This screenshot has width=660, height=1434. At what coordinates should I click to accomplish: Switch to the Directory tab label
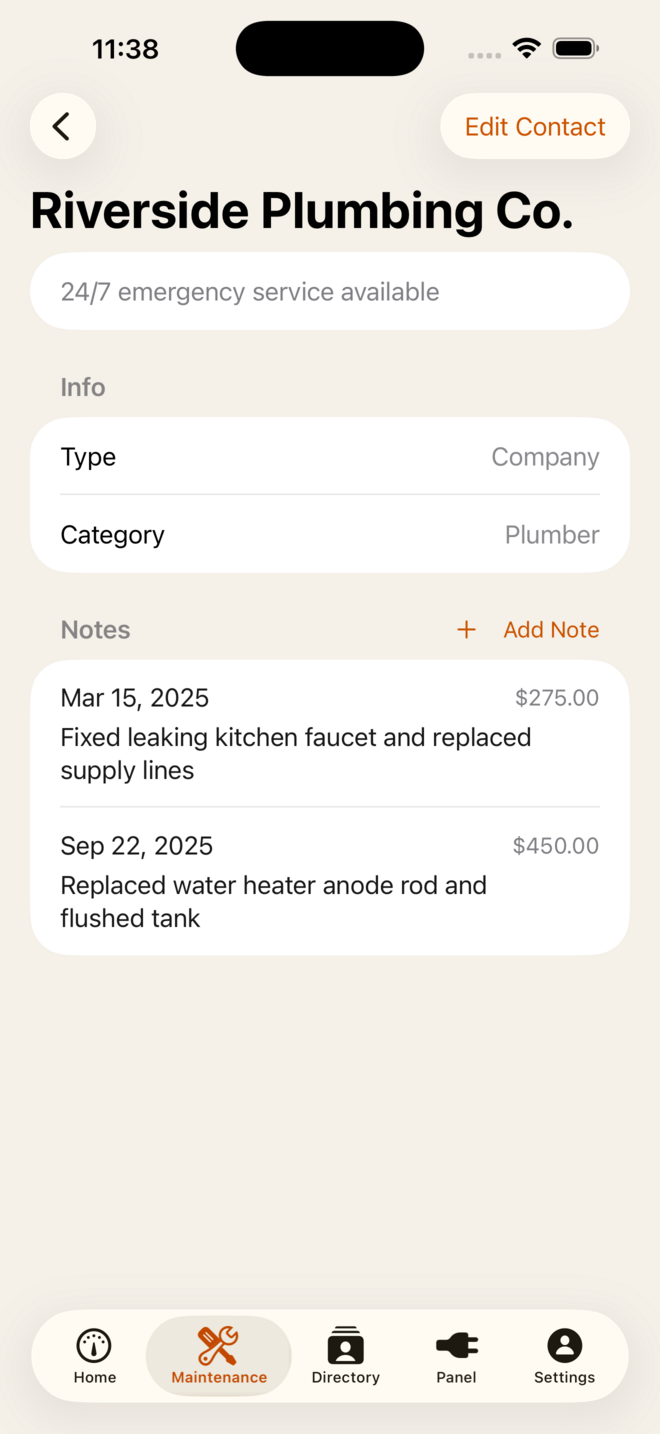pyautogui.click(x=346, y=1378)
